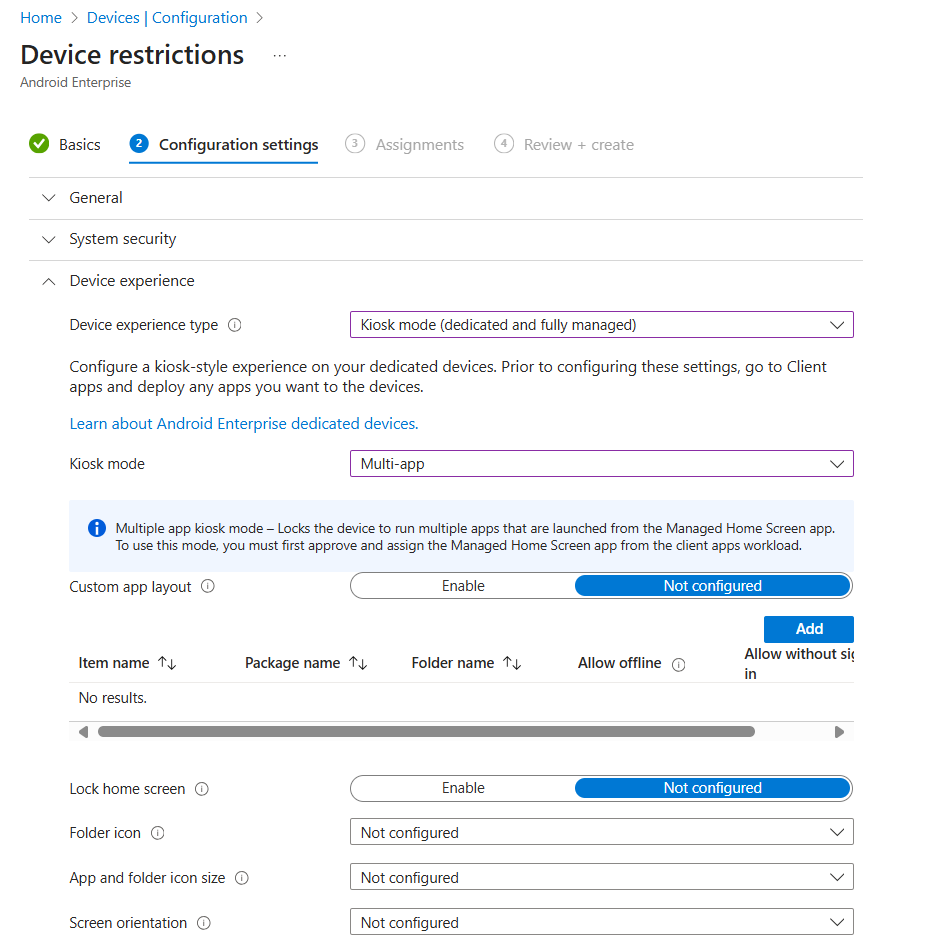
Task: Open the ellipsis menu beside Device restrictions
Action: (279, 56)
